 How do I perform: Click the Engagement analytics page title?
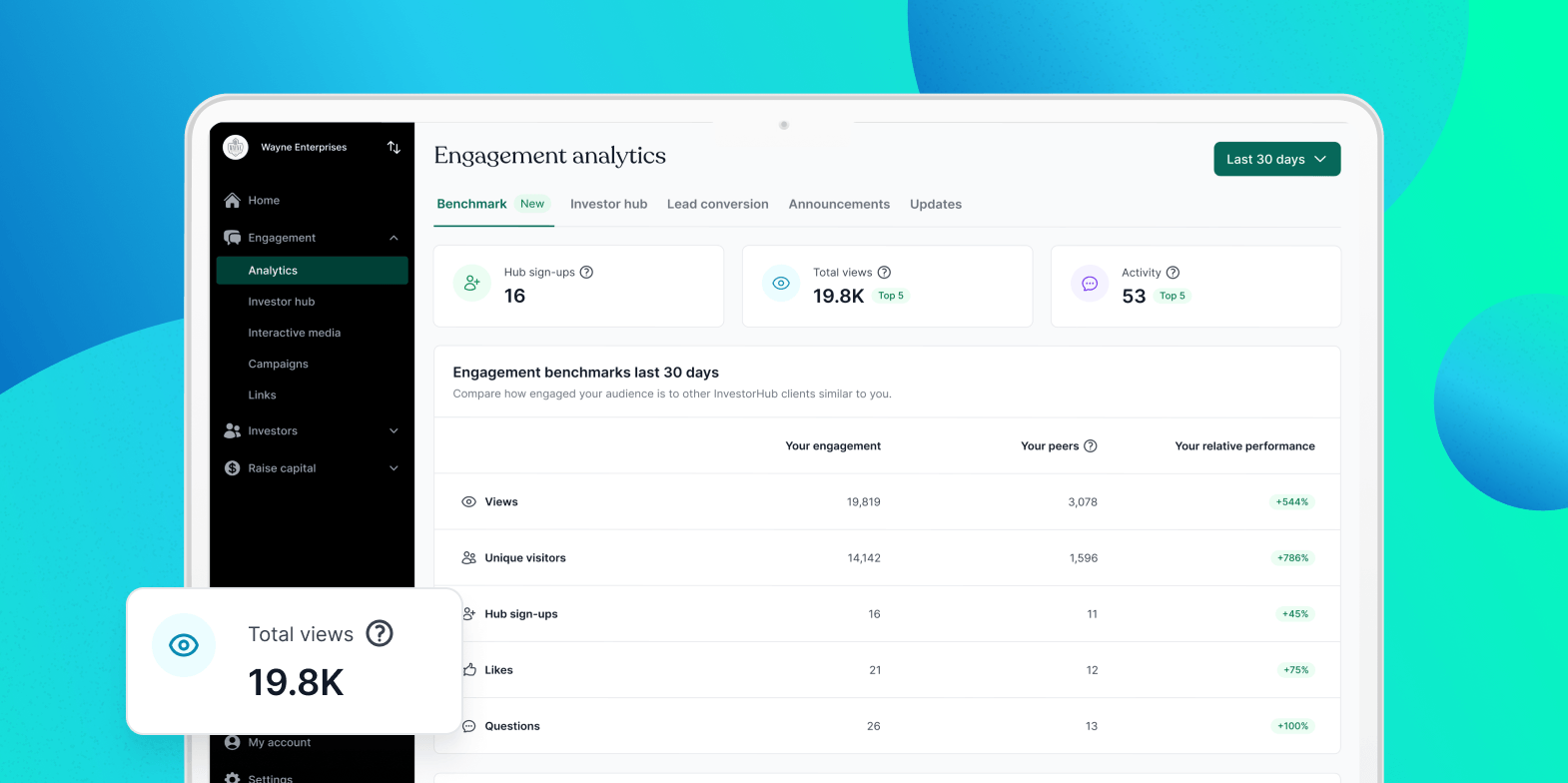click(549, 156)
